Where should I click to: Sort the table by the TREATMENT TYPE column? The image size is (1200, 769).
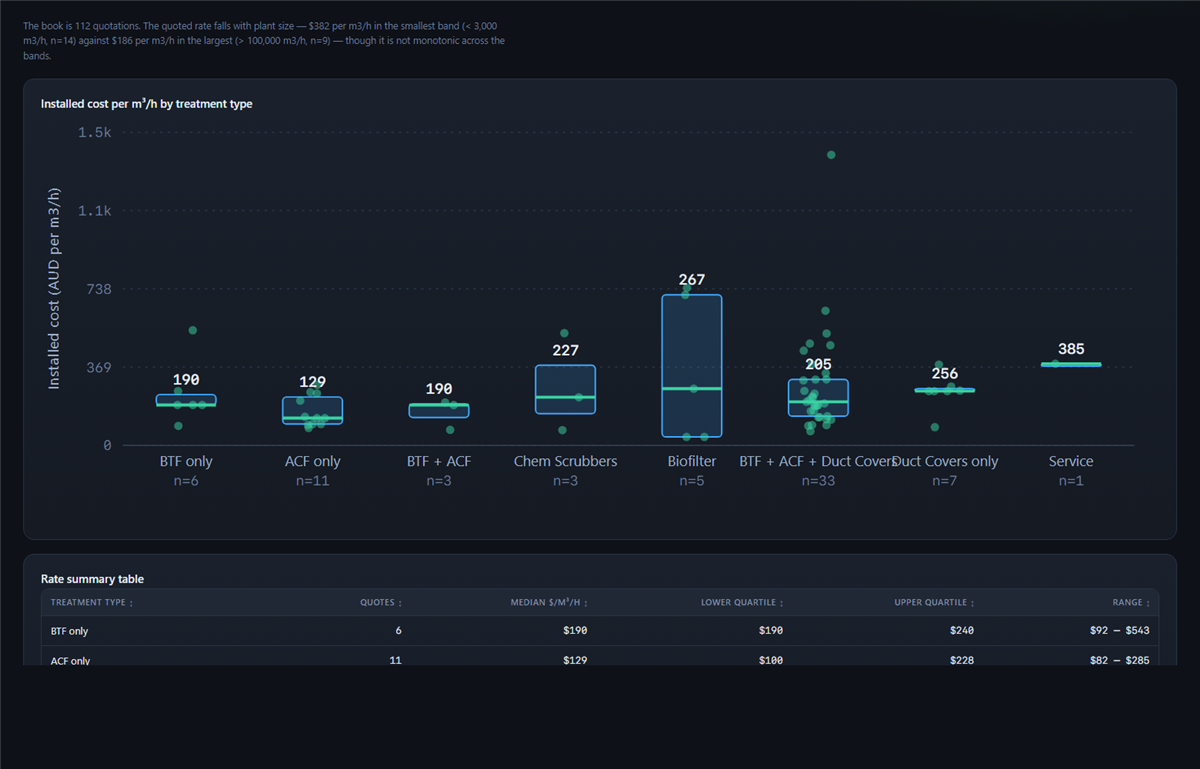(92, 603)
